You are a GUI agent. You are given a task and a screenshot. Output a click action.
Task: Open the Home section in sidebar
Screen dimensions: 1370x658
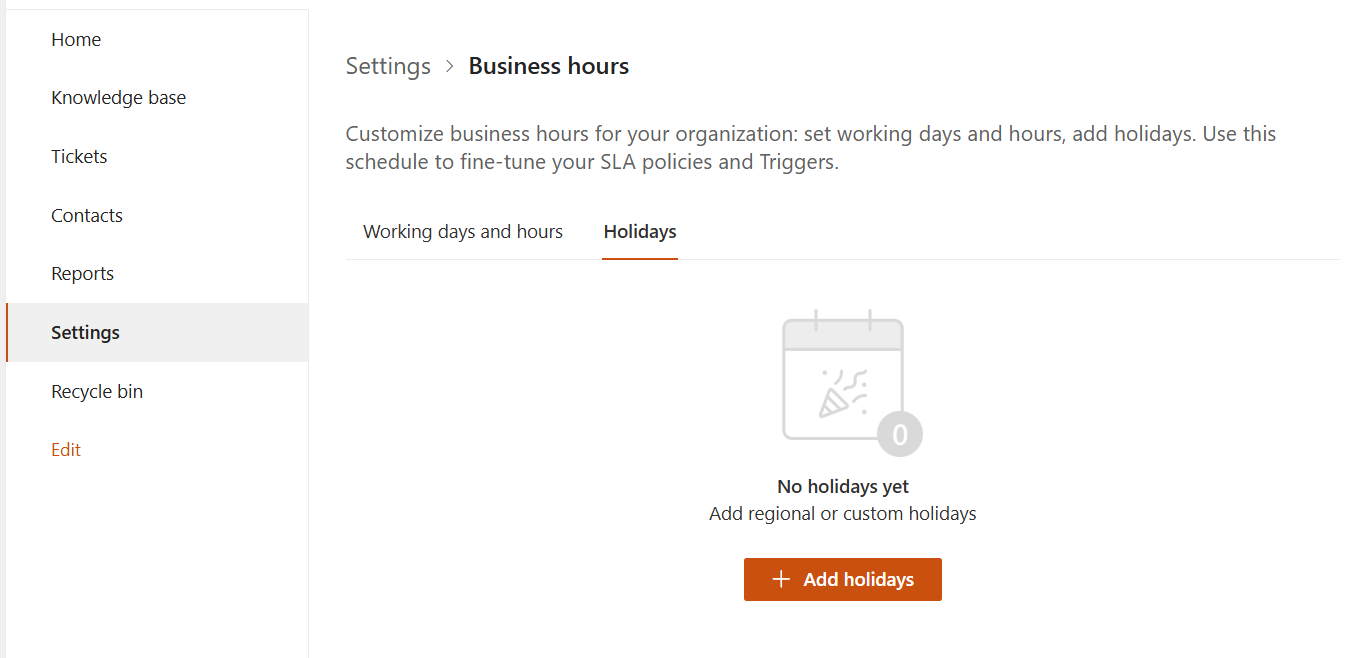[76, 39]
